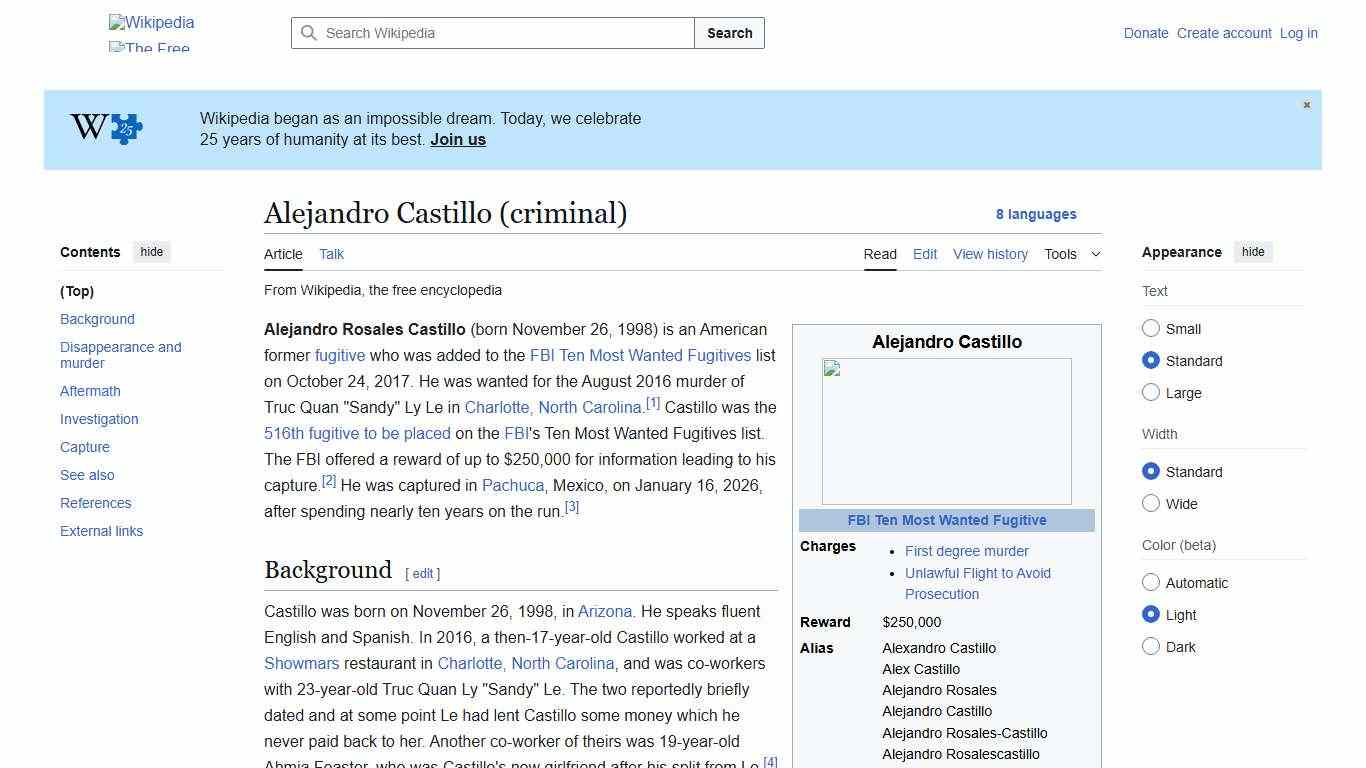Hide the Appearance panel

pos(1253,252)
